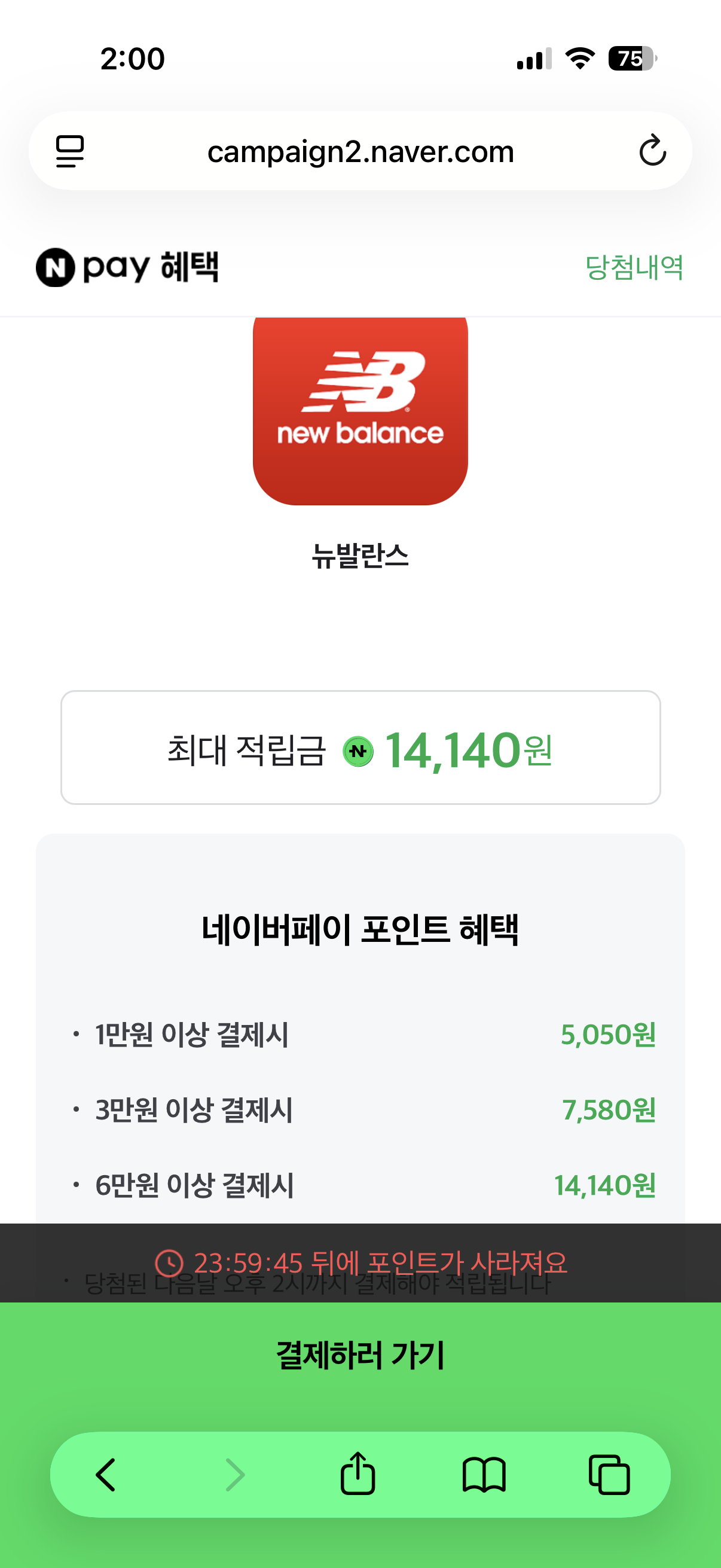Tap the Safari page menu icon

click(70, 151)
